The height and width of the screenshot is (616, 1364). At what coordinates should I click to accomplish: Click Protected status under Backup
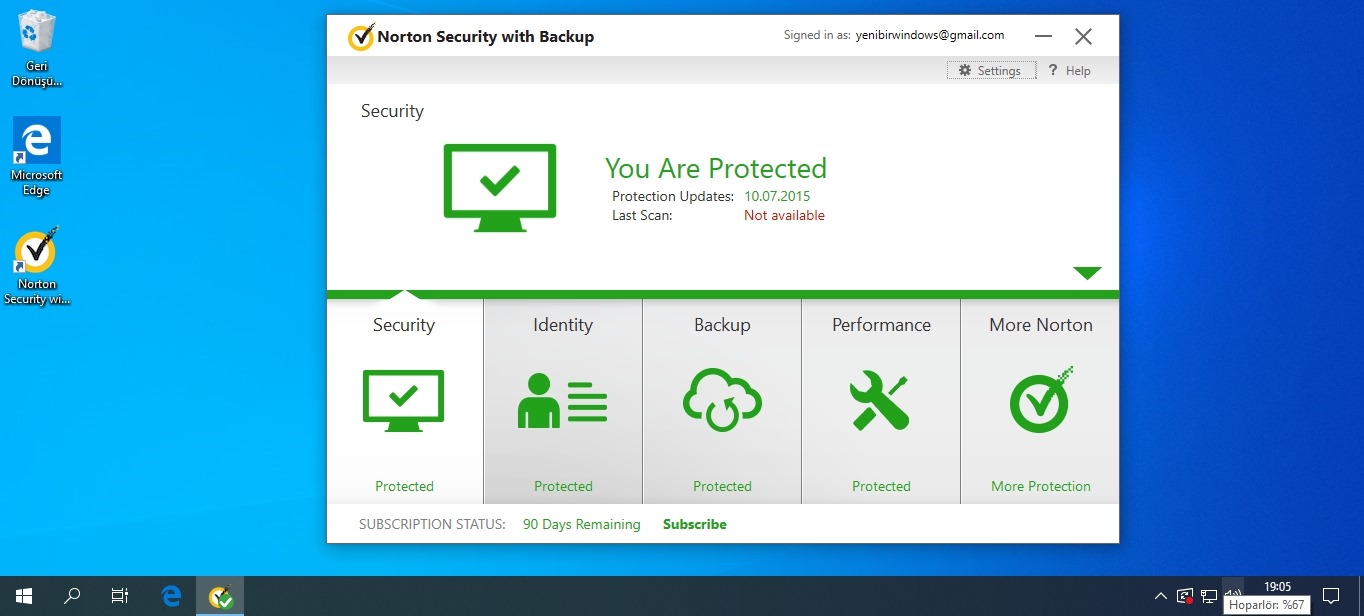pos(722,486)
